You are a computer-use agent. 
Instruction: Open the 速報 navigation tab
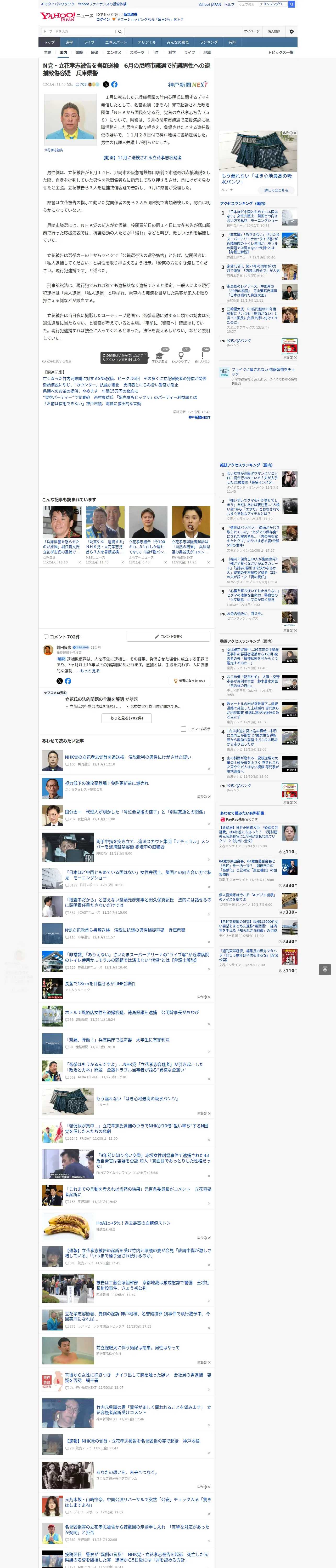pyautogui.click(x=69, y=43)
